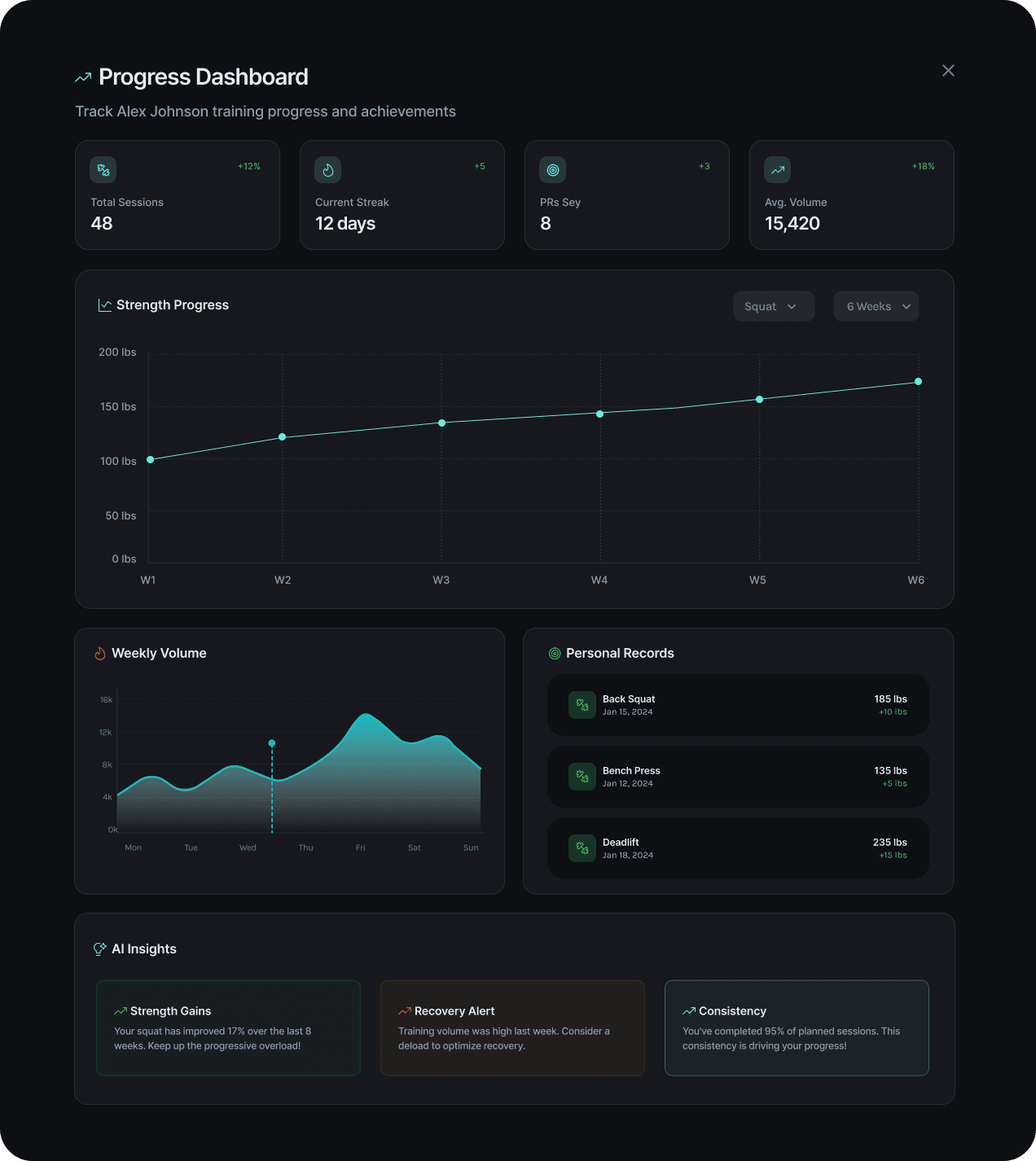
Task: Click the Track Alex Johnson subtitle text
Action: point(266,112)
